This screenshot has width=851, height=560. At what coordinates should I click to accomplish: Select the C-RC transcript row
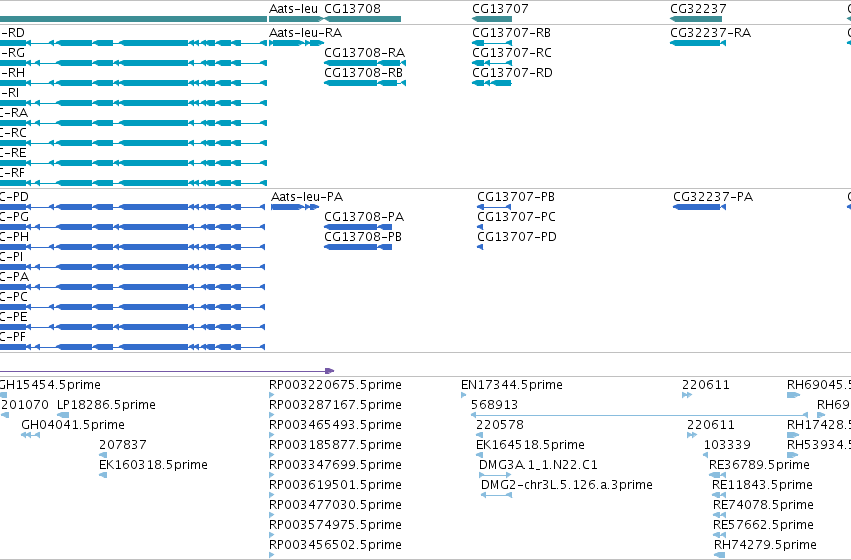point(133,143)
